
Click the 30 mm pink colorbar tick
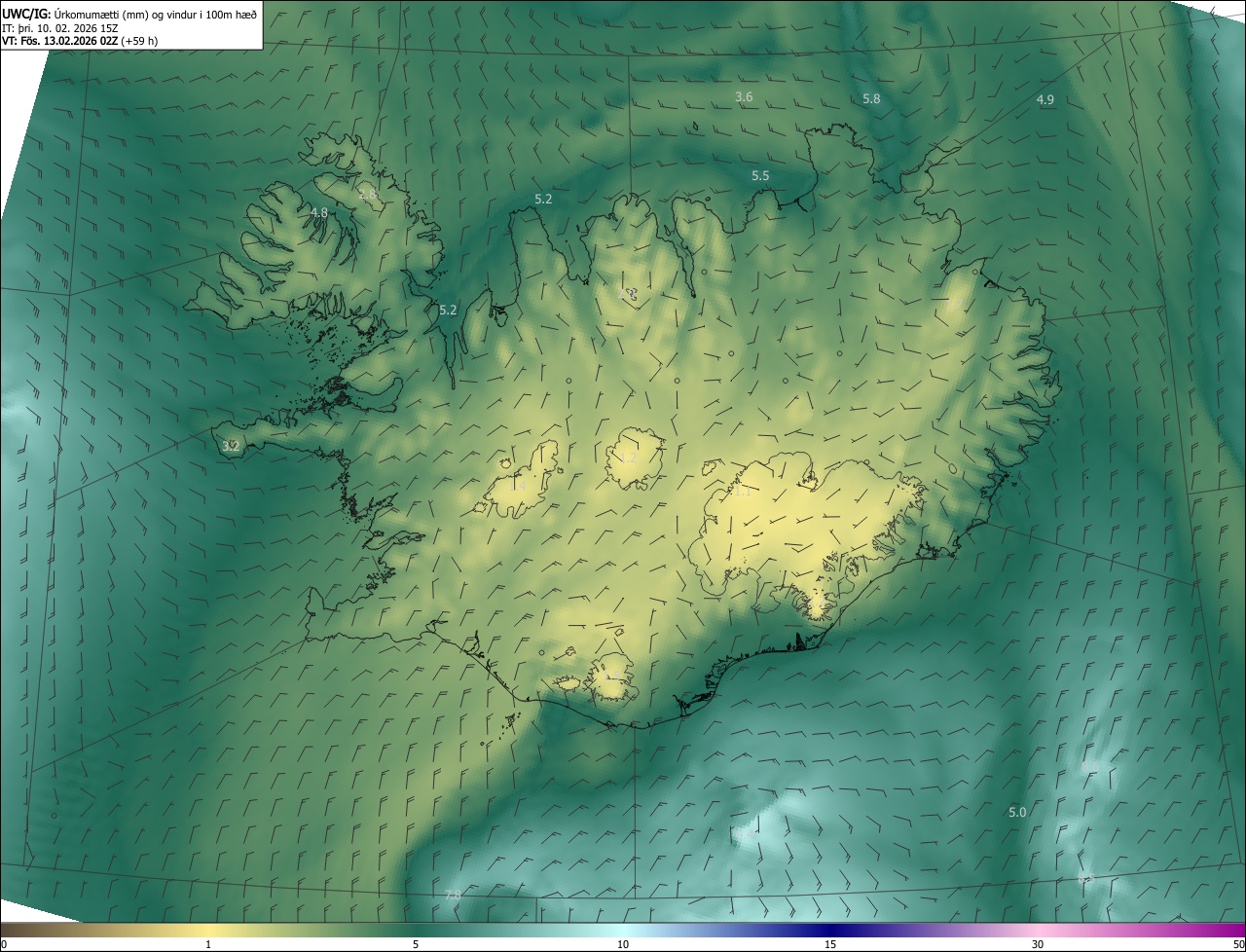click(x=1038, y=944)
